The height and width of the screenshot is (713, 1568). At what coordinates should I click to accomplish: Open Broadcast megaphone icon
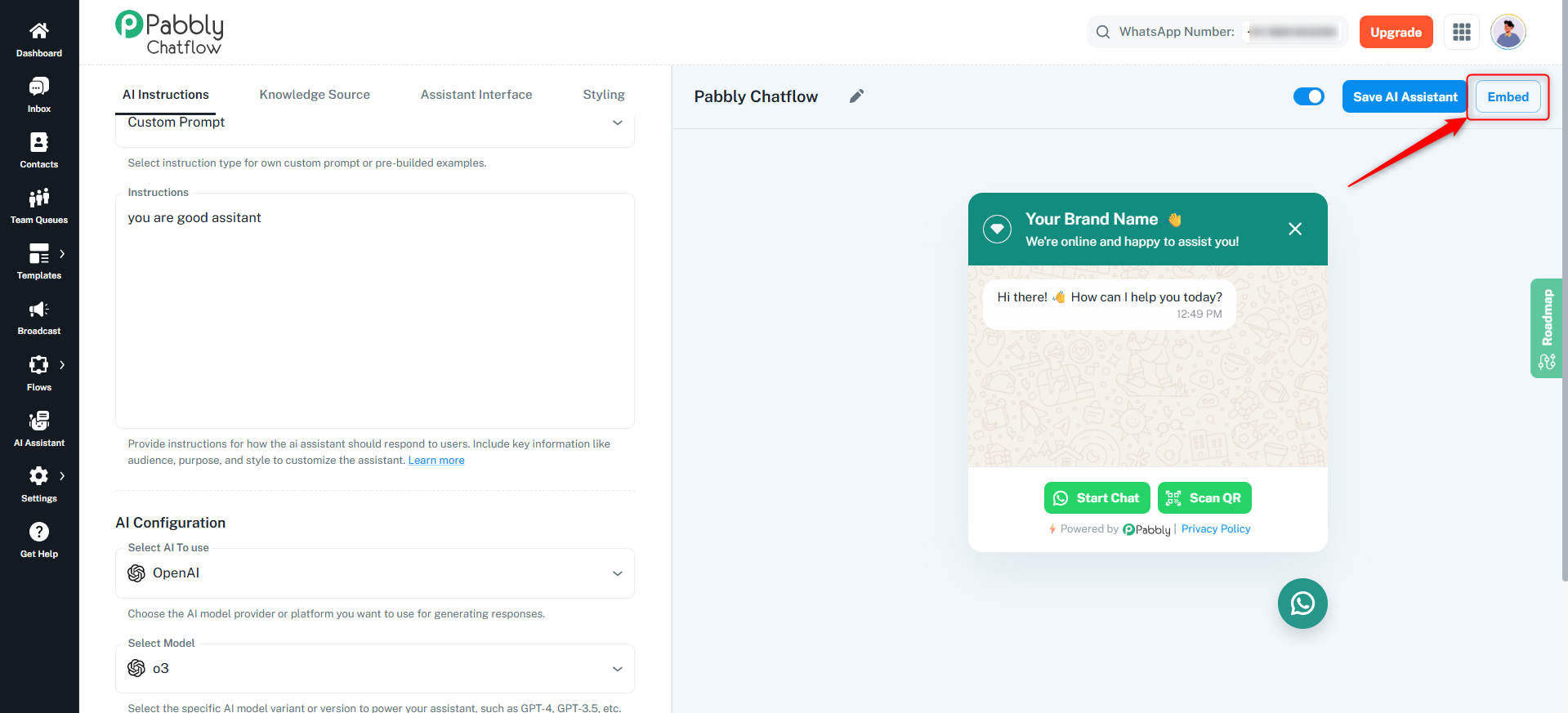click(39, 310)
